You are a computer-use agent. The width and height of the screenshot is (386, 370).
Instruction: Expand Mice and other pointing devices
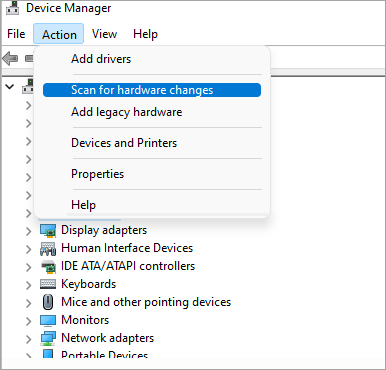[29, 302]
